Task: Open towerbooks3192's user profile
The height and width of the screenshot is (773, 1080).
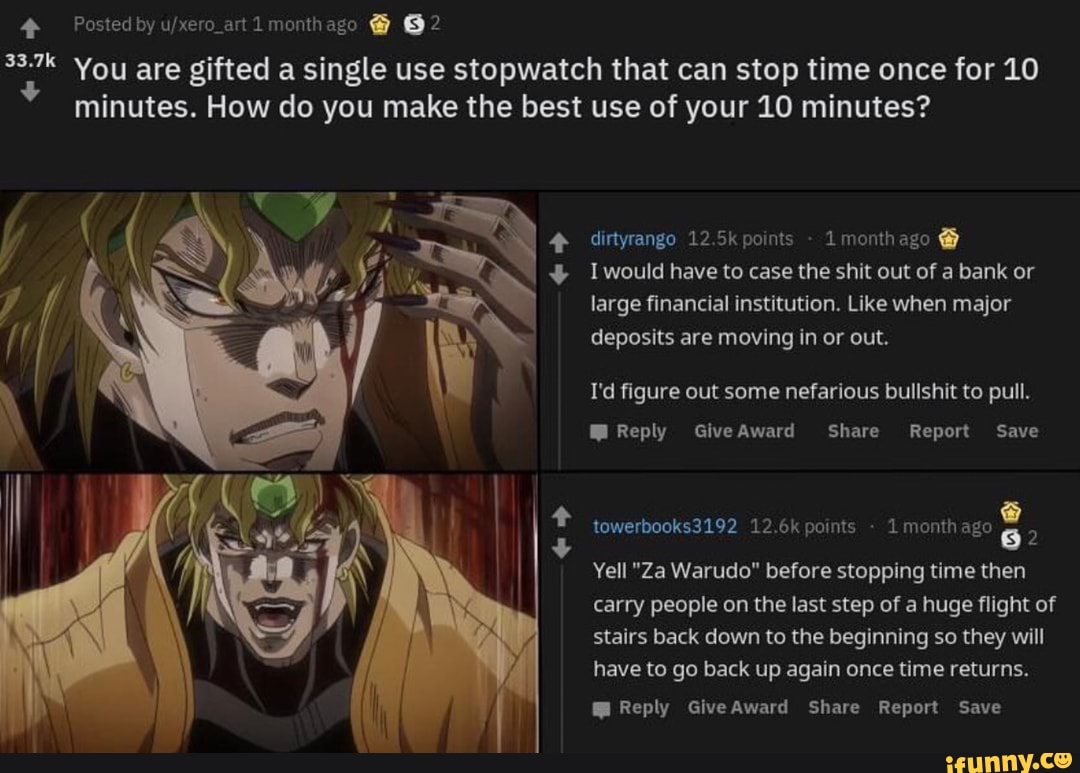Action: [665, 526]
